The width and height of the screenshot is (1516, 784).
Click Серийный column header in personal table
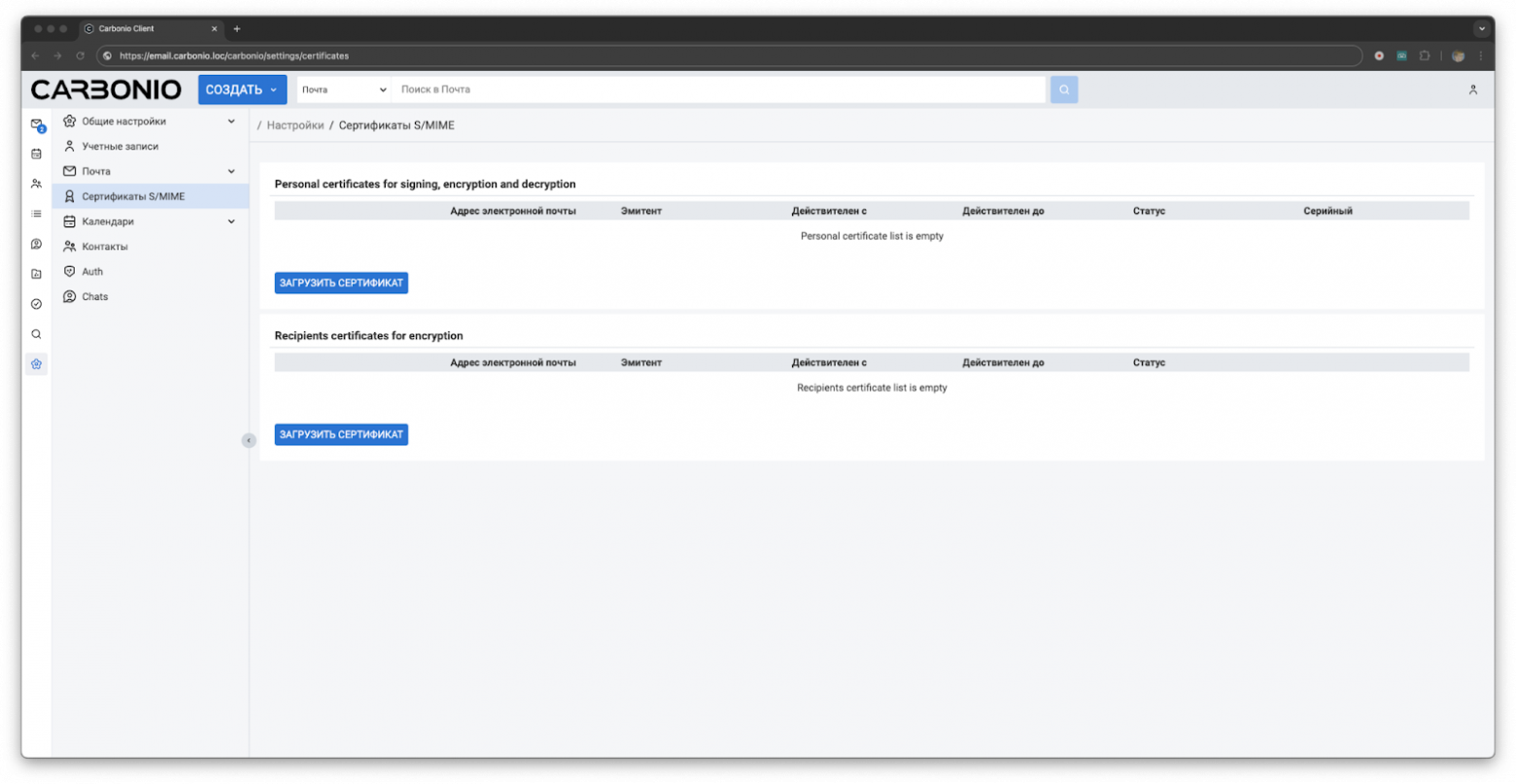(1327, 211)
